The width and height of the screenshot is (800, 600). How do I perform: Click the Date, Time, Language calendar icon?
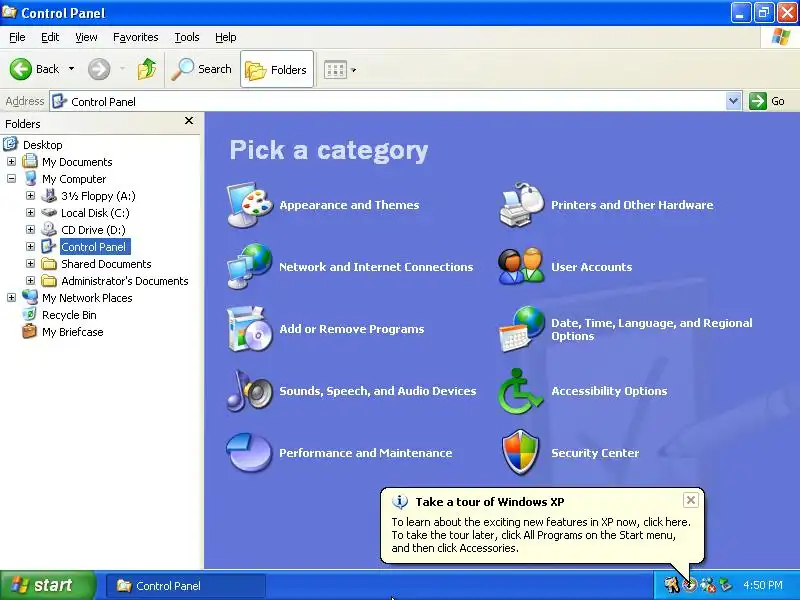coord(521,329)
